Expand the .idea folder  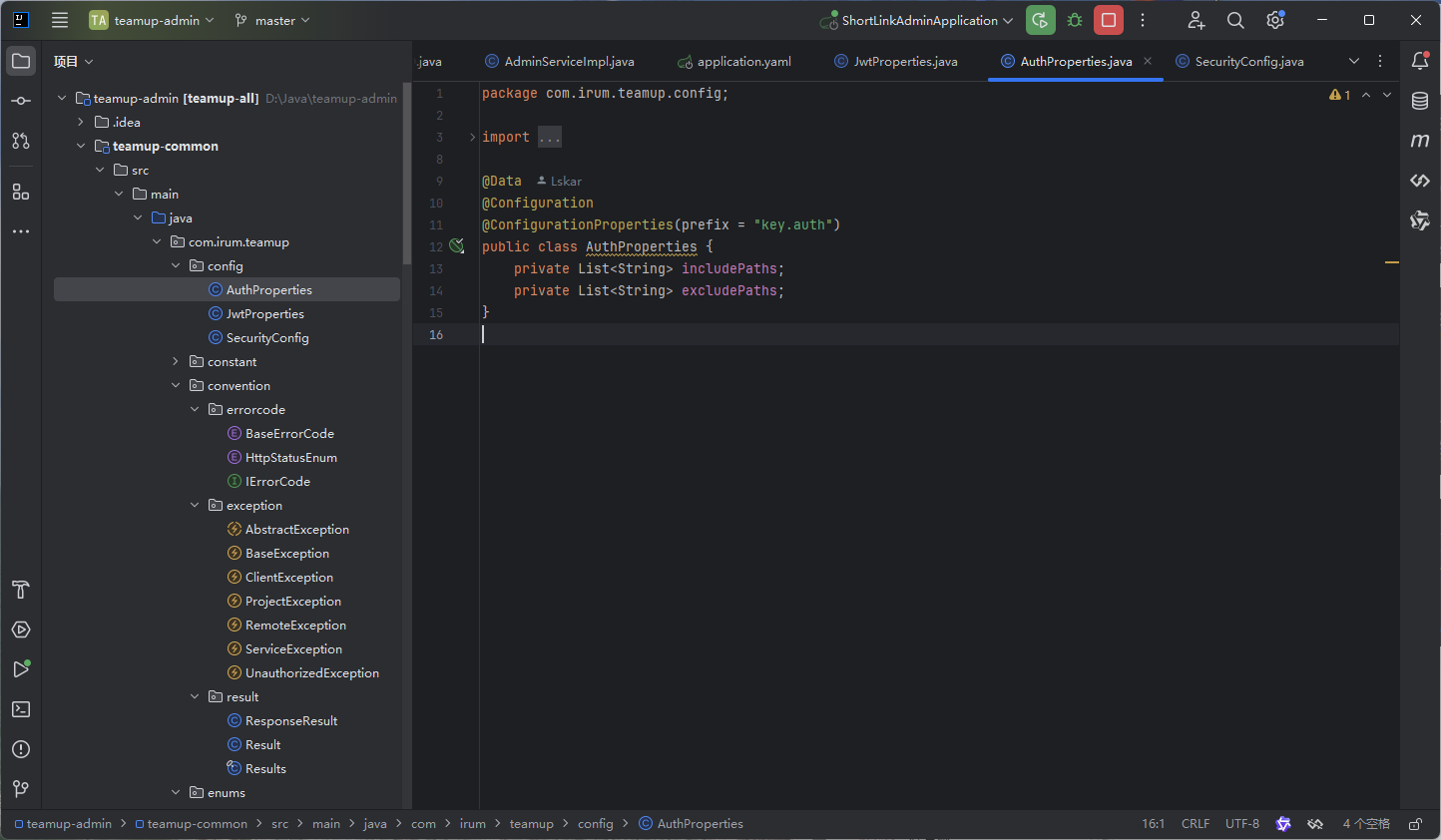[81, 122]
